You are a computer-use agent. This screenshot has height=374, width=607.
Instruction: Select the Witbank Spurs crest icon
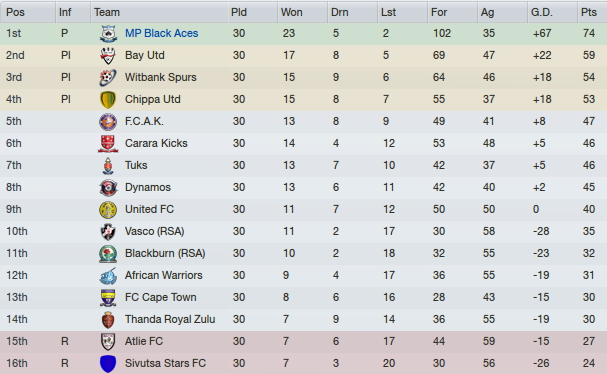[108, 77]
